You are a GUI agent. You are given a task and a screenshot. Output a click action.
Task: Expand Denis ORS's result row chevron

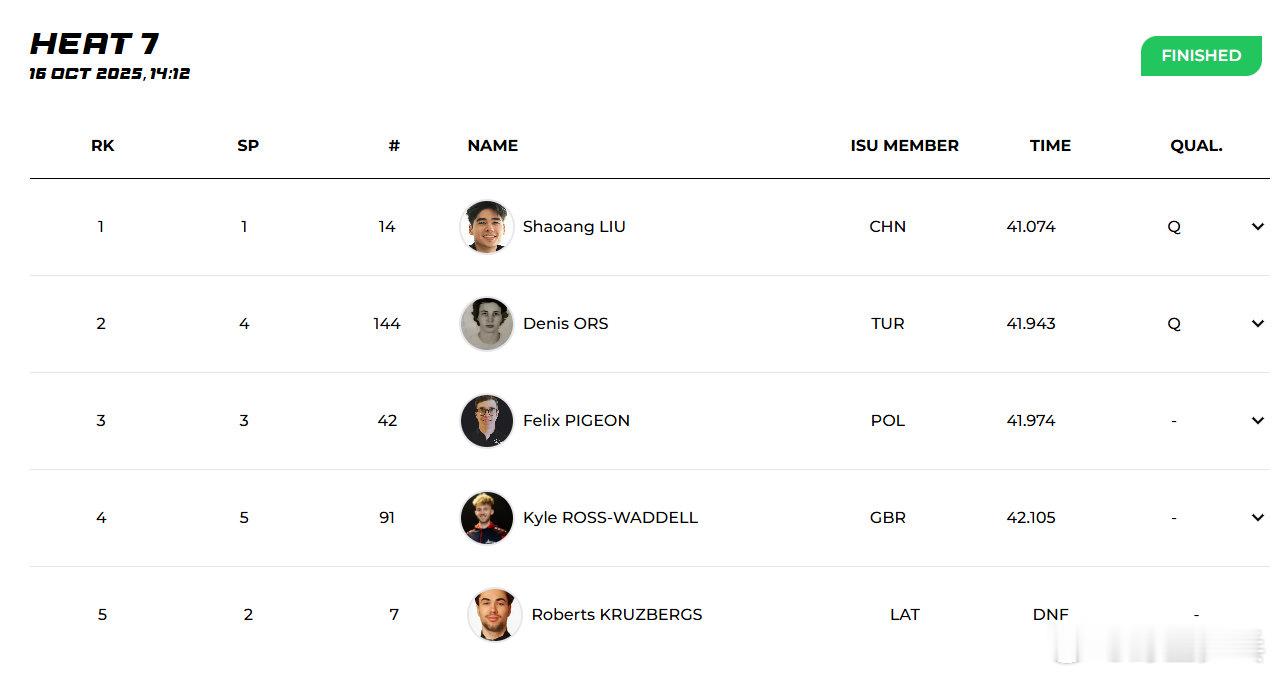1257,324
